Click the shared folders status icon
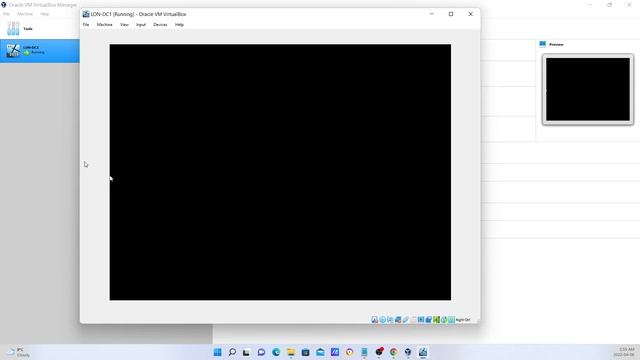Screen dimensions: 640x360 point(413,320)
